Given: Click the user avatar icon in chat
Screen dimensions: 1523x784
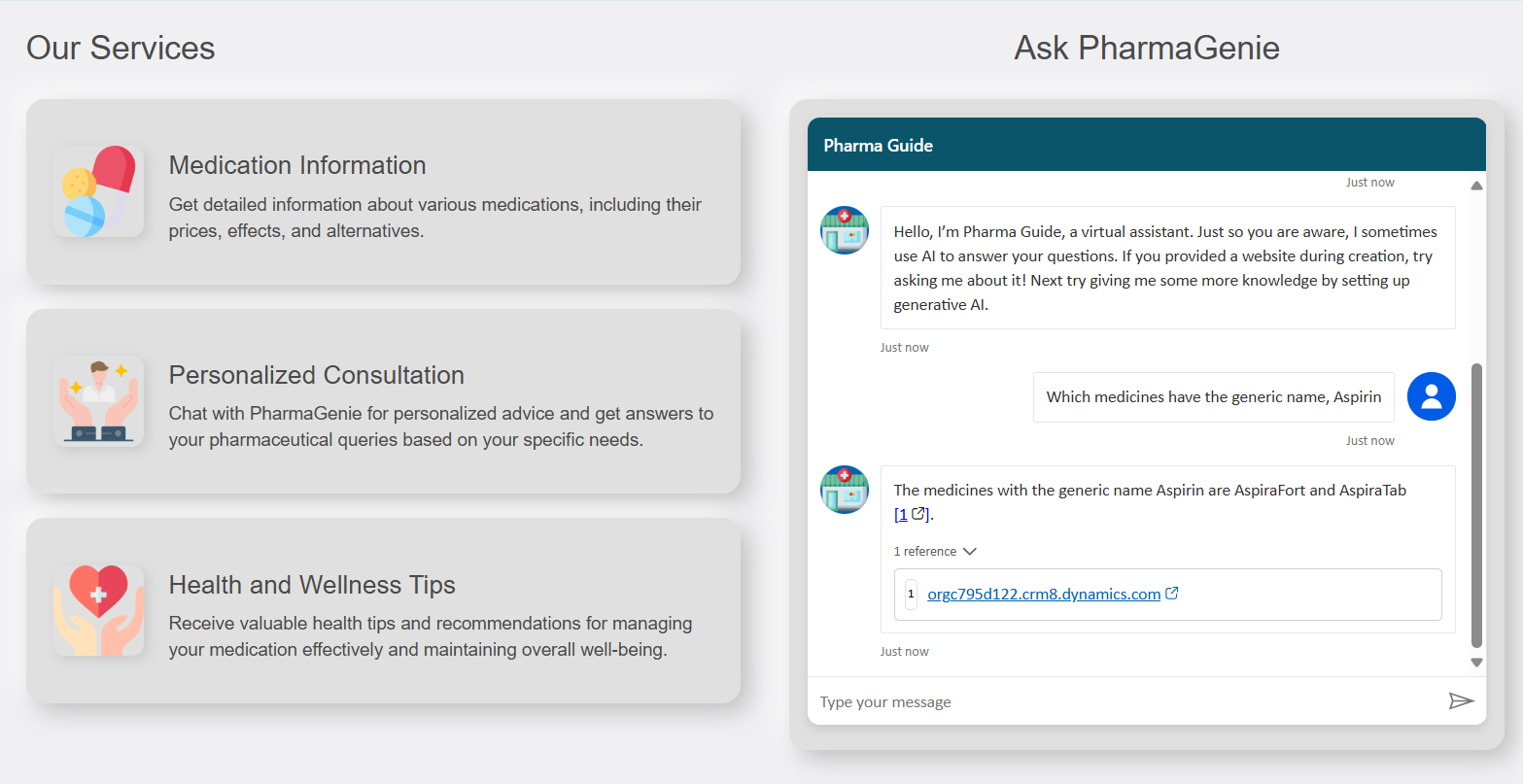Looking at the screenshot, I should tap(1431, 396).
